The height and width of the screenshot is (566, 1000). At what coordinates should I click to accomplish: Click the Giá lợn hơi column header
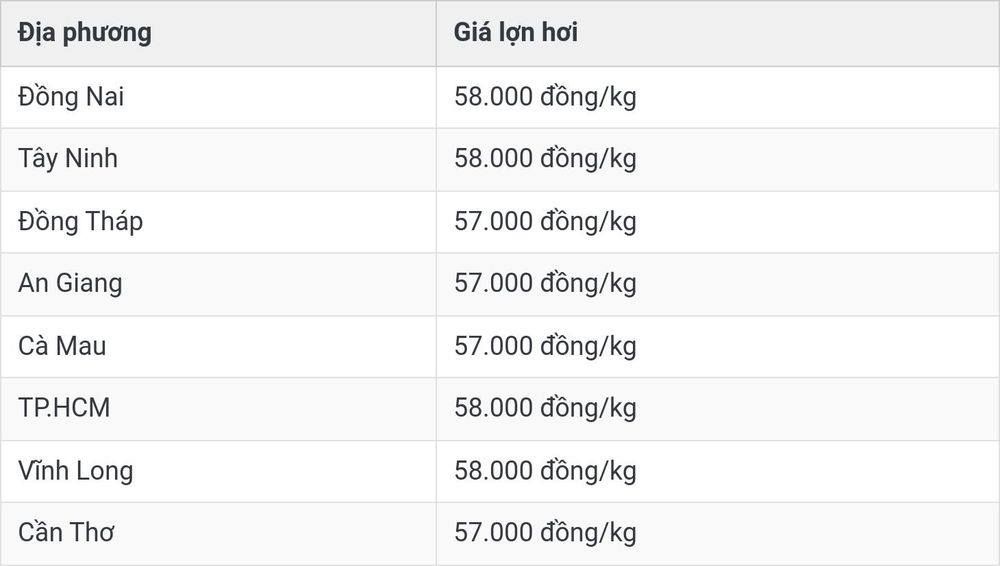point(717,33)
